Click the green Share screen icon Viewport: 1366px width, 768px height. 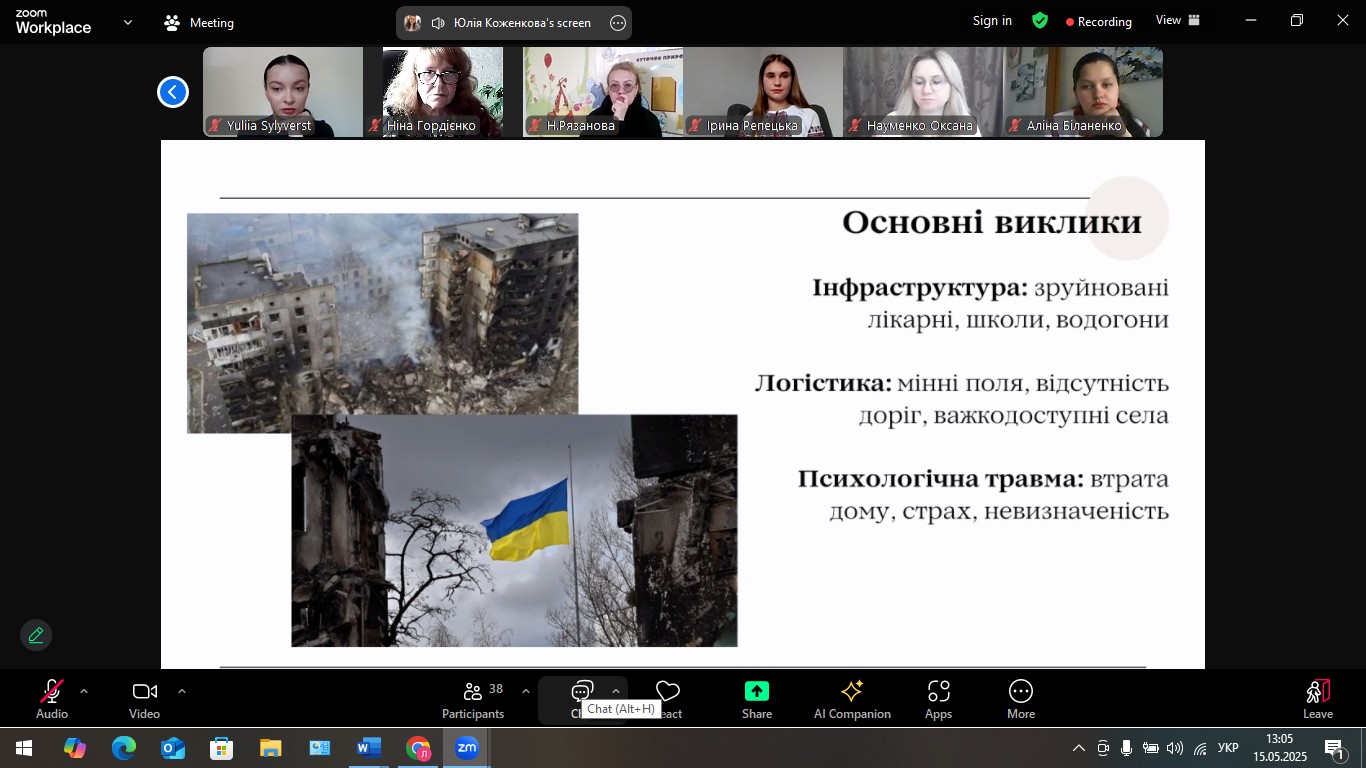click(757, 691)
